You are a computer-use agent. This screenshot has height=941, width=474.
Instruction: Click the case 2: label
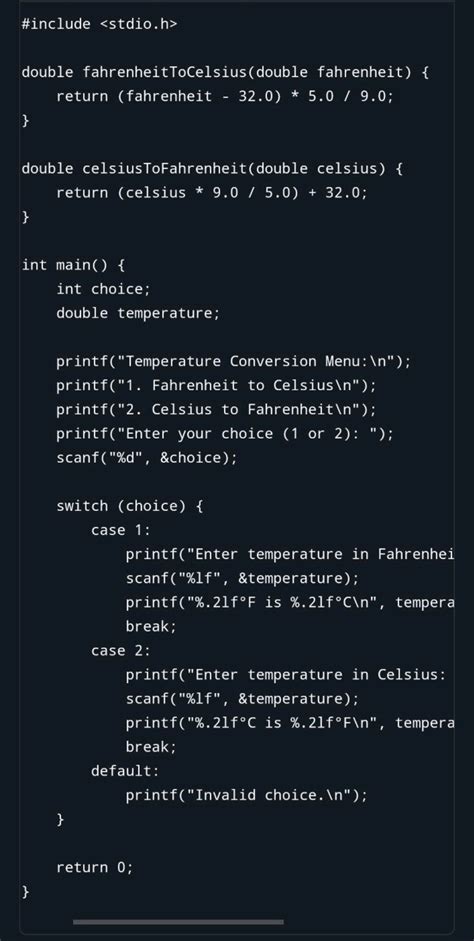pos(121,651)
